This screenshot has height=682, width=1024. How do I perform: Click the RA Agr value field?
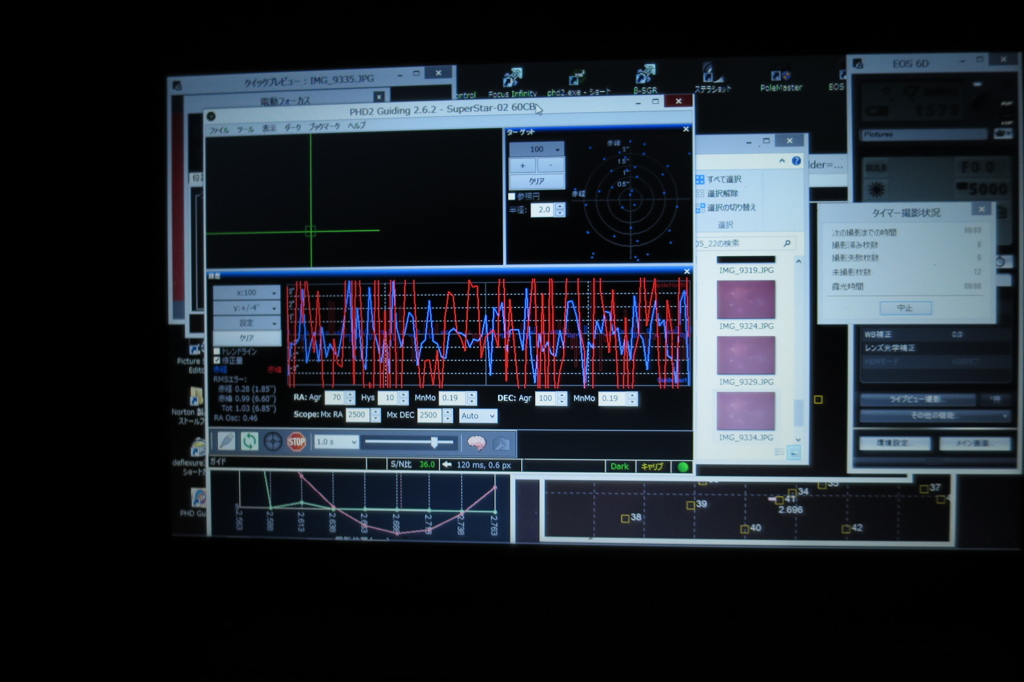335,397
